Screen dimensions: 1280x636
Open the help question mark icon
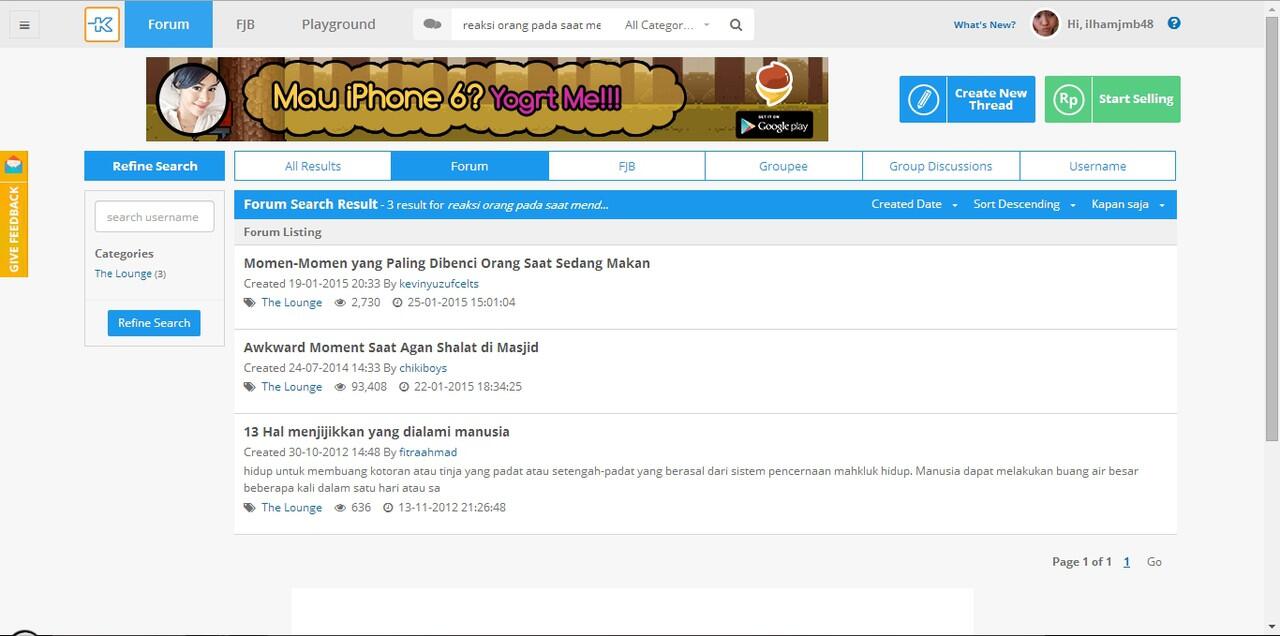1174,23
